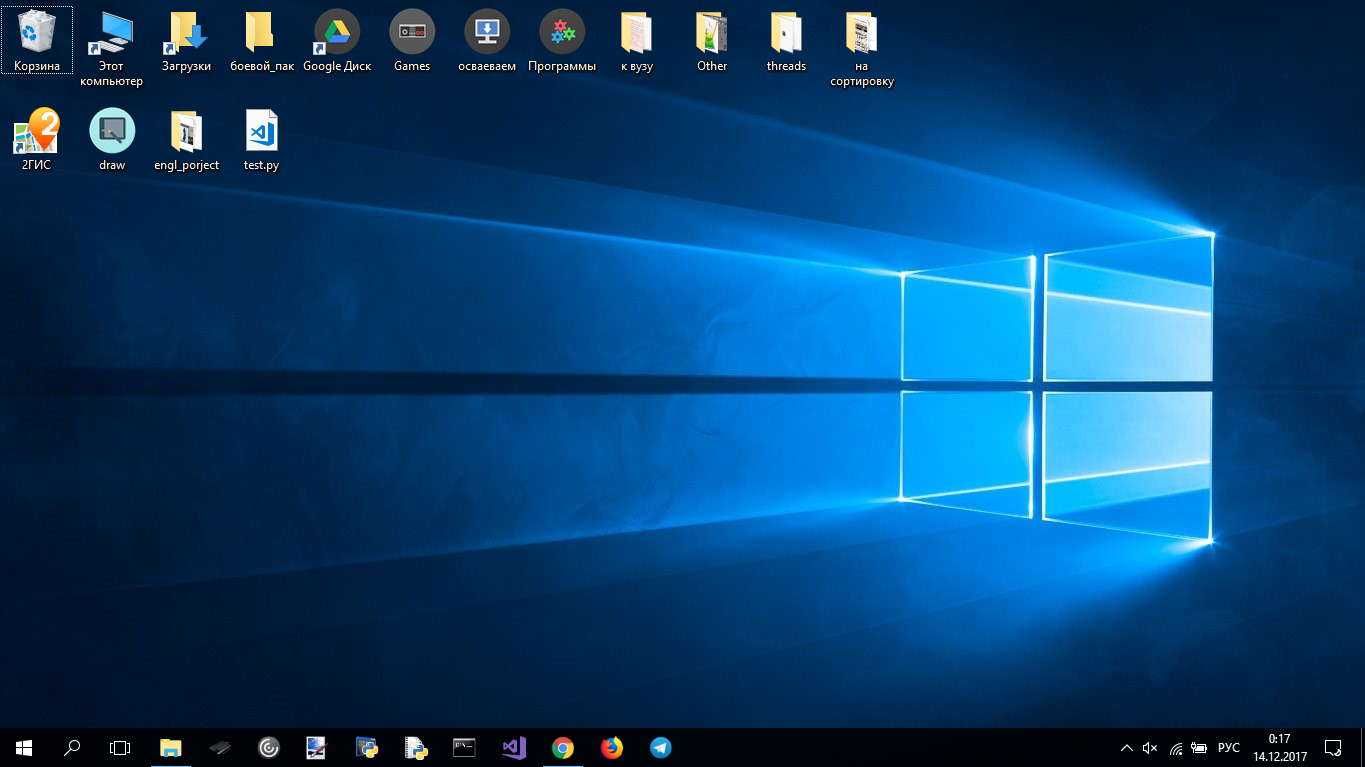The width and height of the screenshot is (1365, 767).
Task: Switch to Google Chrome in the taskbar
Action: 562,747
